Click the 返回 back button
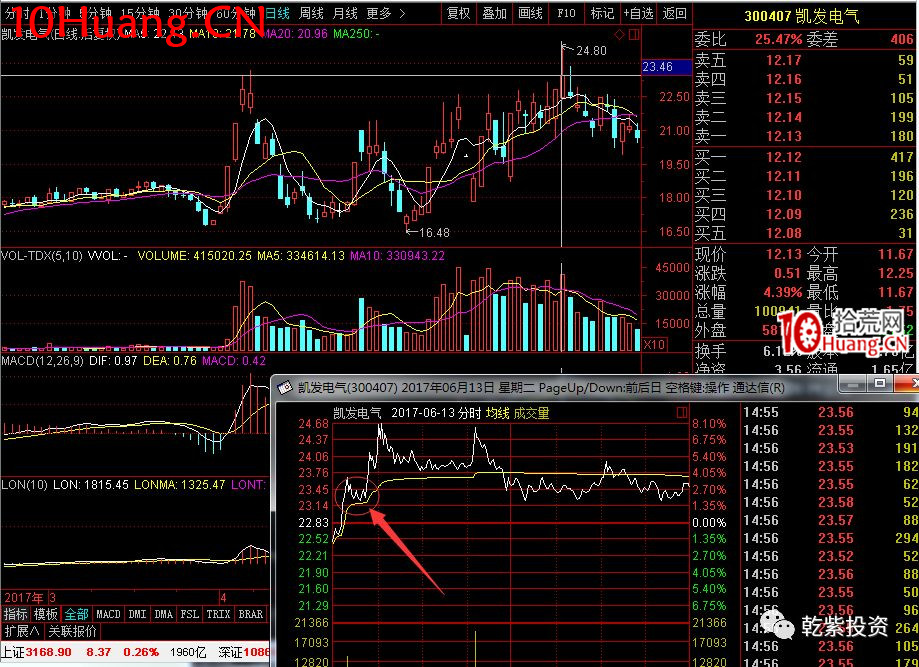This screenshot has height=667, width=919. 674,13
